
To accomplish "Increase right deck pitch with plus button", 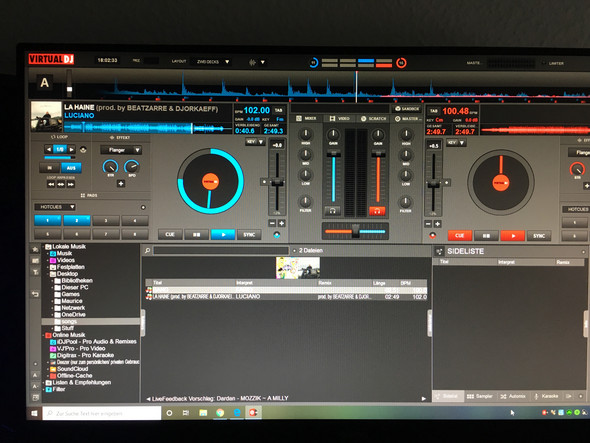I will pyautogui.click(x=438, y=224).
